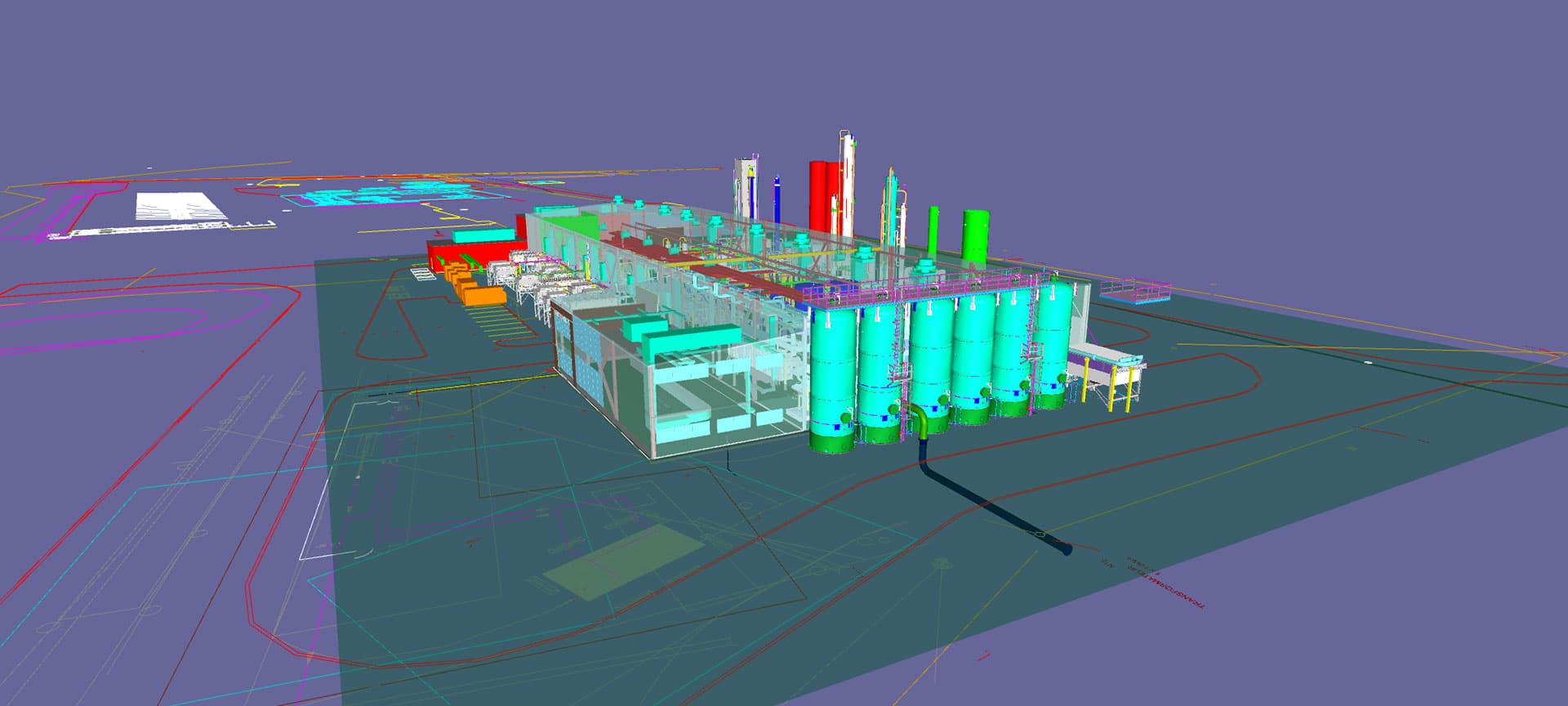Select the tall red storage tank
1568x706 pixels.
tap(820, 197)
